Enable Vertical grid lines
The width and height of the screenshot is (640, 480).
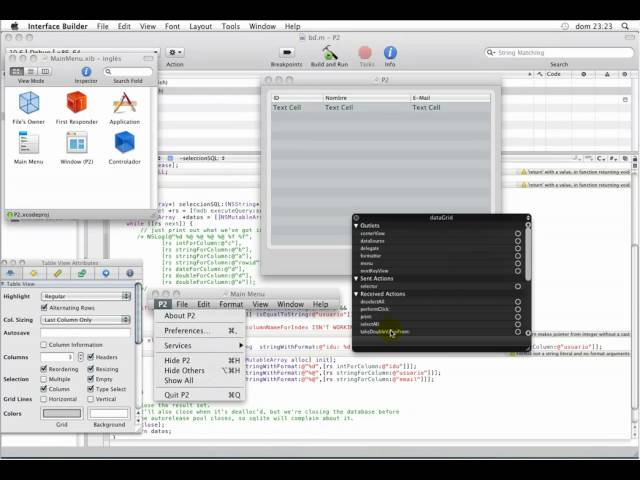[91, 399]
